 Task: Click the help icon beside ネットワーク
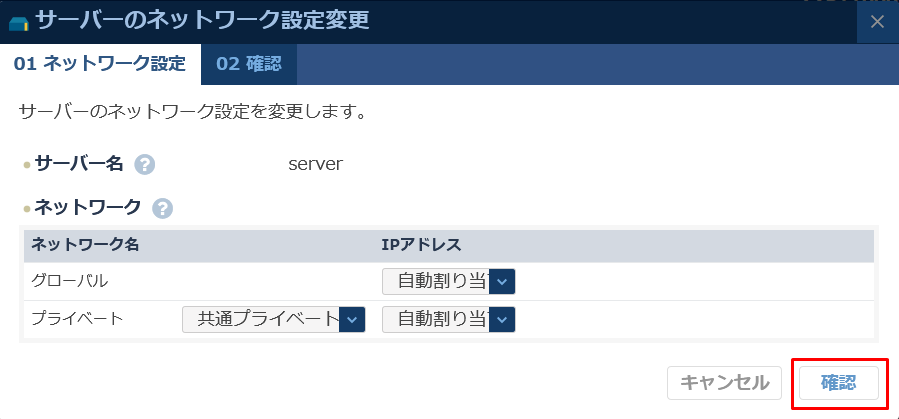point(162,209)
